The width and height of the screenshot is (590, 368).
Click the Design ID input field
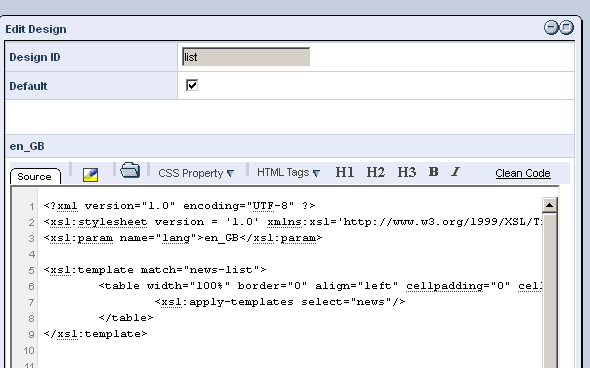click(246, 57)
